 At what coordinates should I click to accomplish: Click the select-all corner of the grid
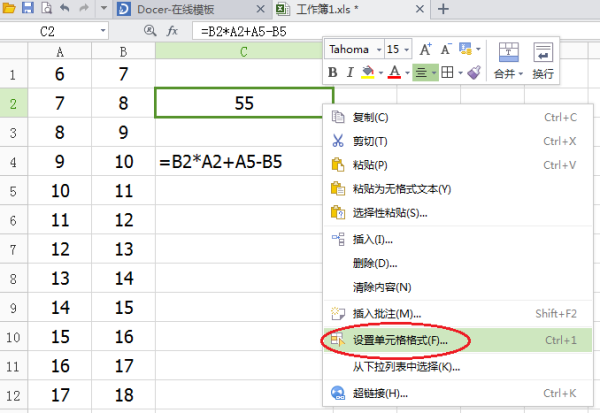tap(14, 51)
